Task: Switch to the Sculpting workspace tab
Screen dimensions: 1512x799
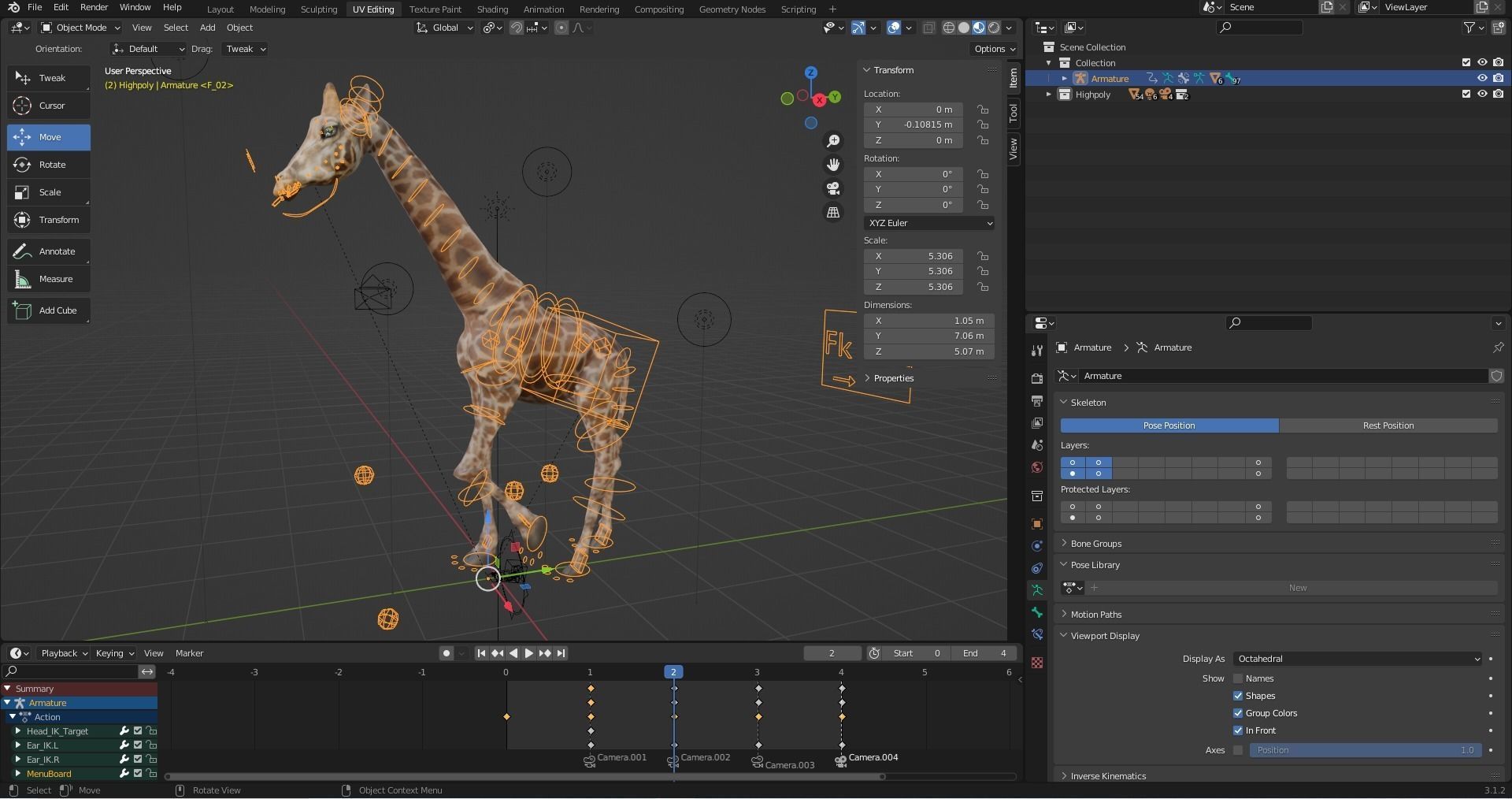Action: tap(319, 9)
